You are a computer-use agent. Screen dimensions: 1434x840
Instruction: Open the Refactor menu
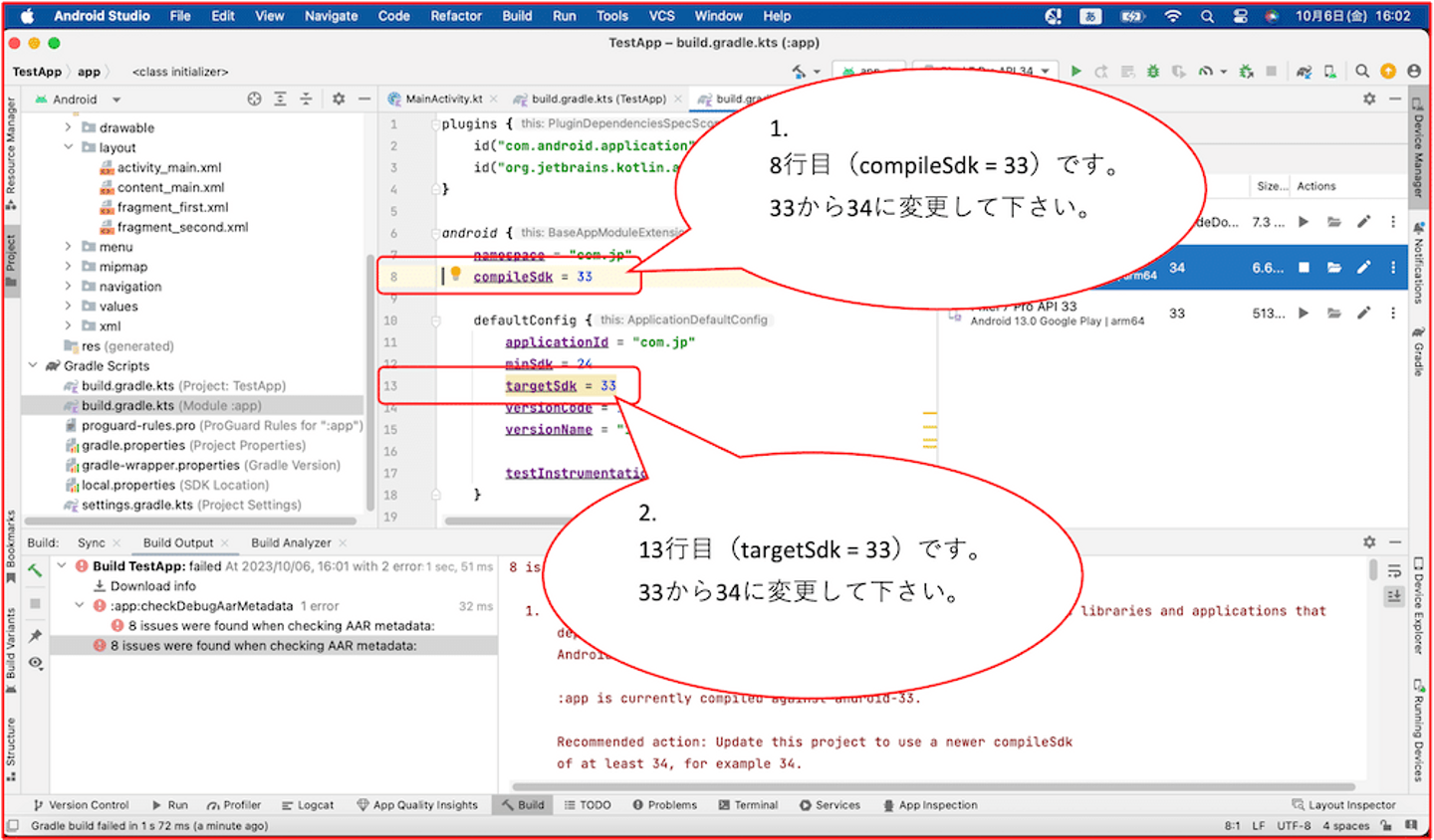coord(455,16)
